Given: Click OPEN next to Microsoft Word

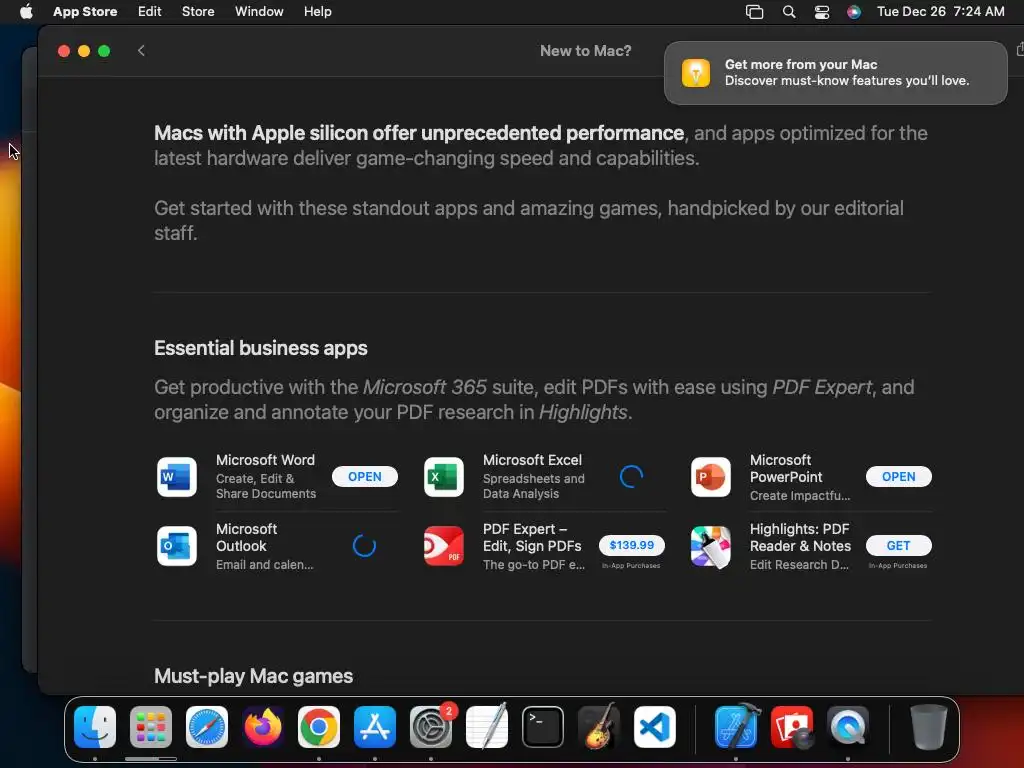Looking at the screenshot, I should [364, 477].
